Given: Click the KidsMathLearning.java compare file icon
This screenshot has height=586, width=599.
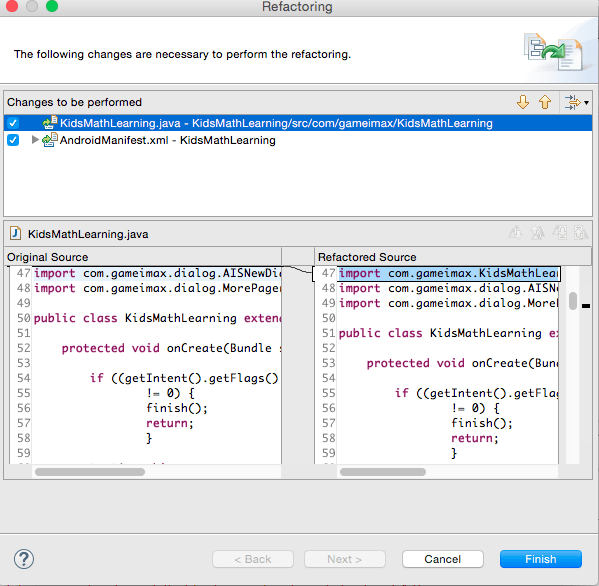Looking at the screenshot, I should 15,233.
